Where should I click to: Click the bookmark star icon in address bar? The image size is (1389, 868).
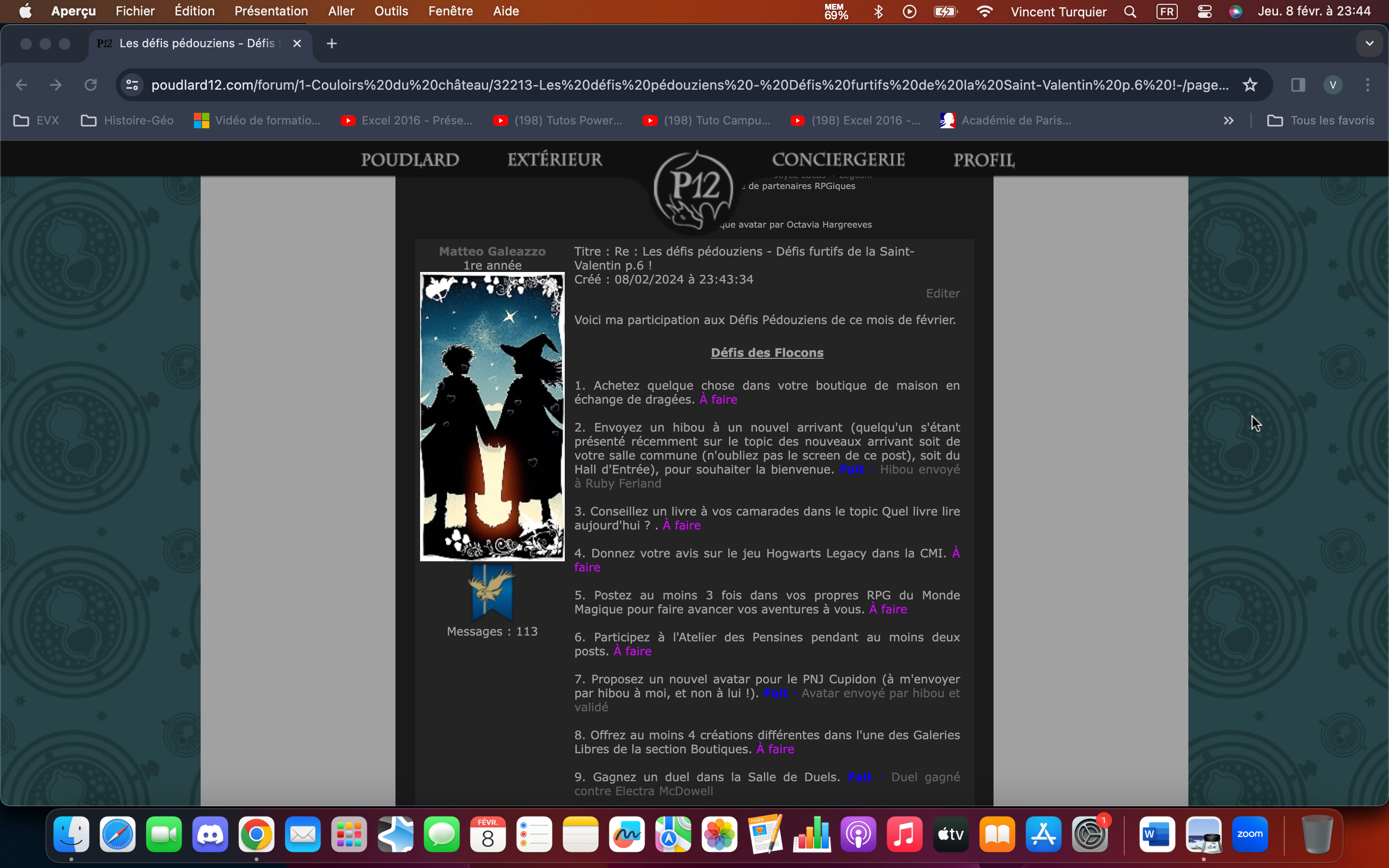point(1250,85)
